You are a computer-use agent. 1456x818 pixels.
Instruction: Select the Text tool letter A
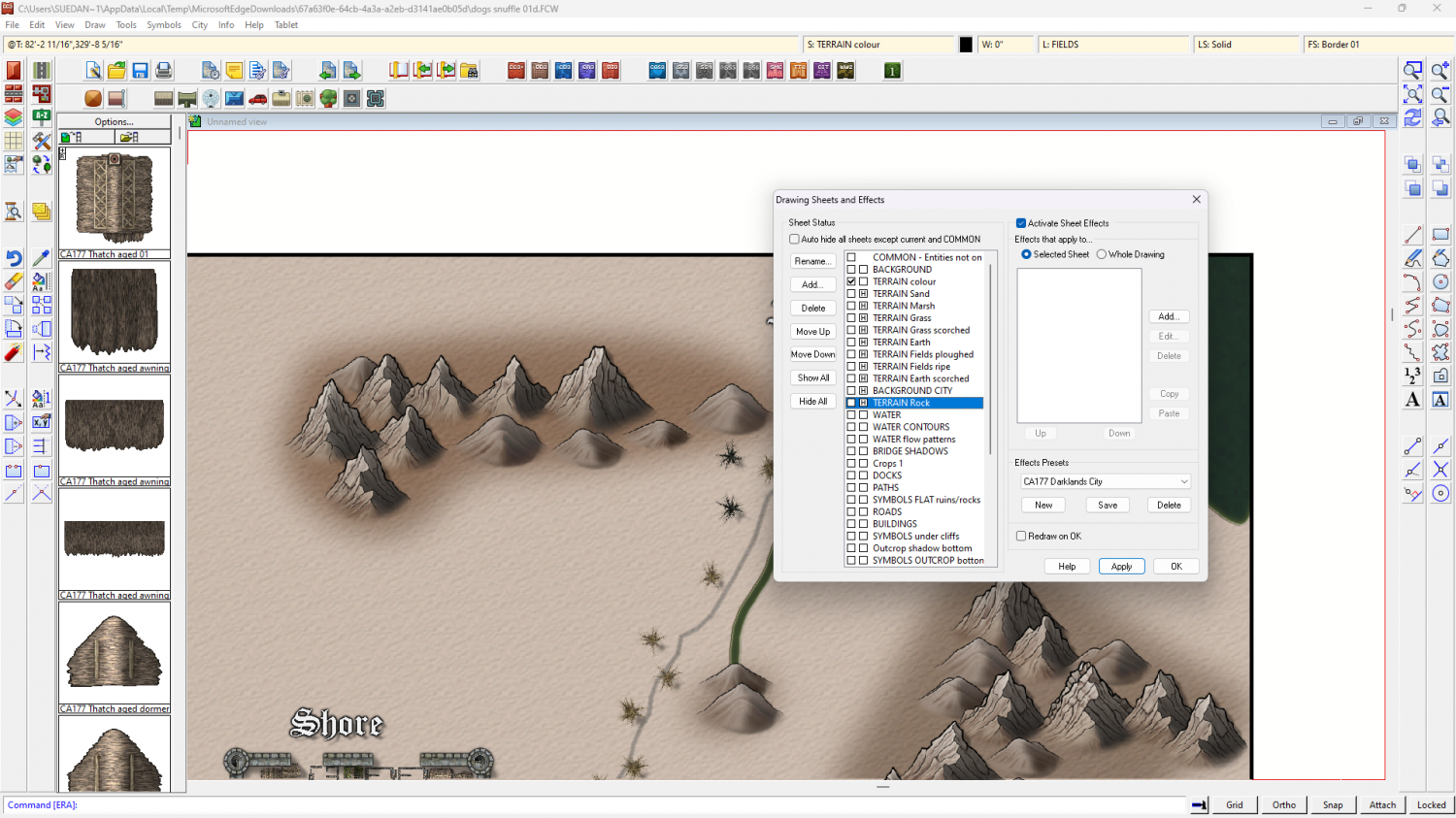(1413, 400)
